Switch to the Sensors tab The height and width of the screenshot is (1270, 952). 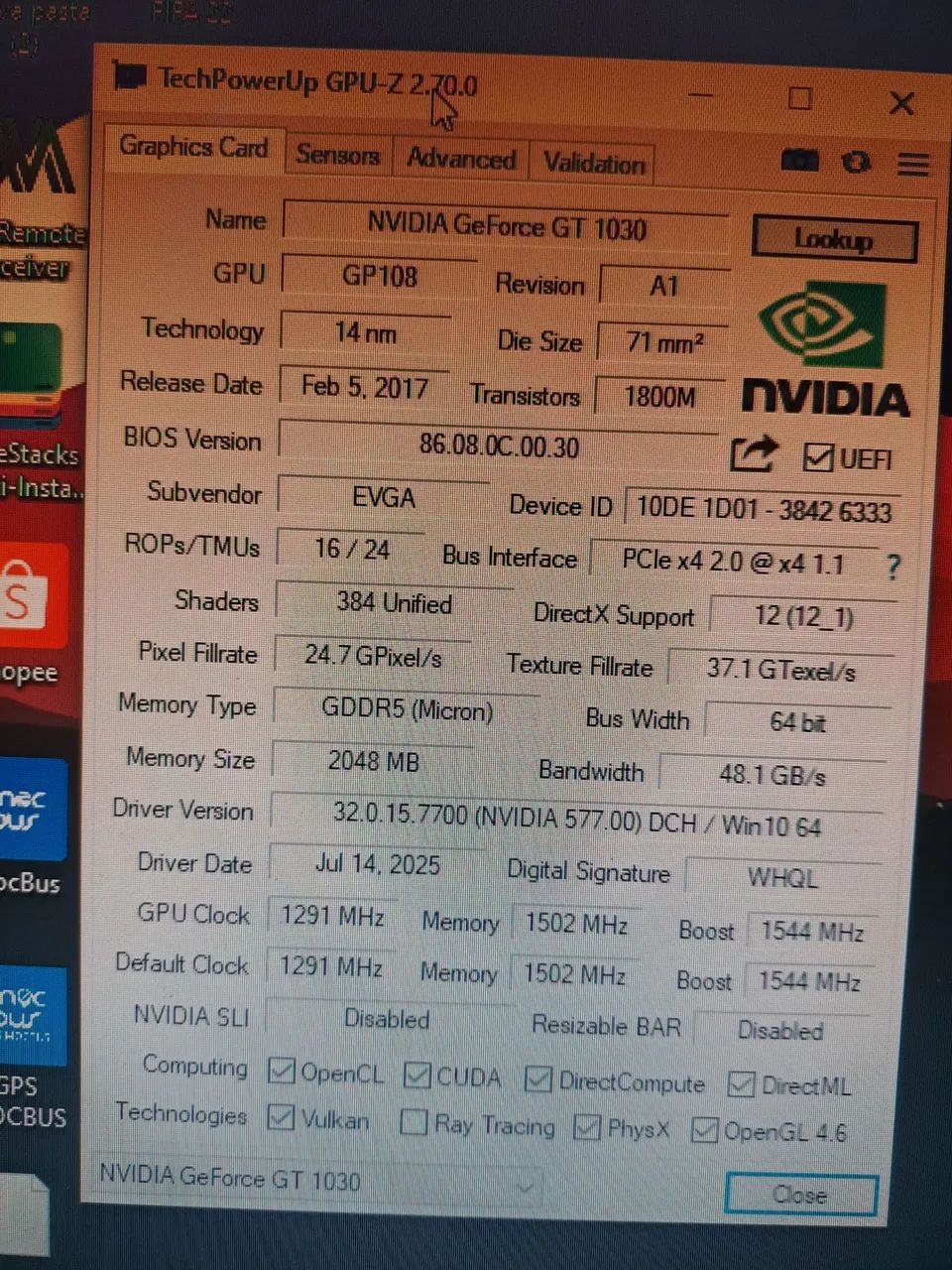pos(338,156)
